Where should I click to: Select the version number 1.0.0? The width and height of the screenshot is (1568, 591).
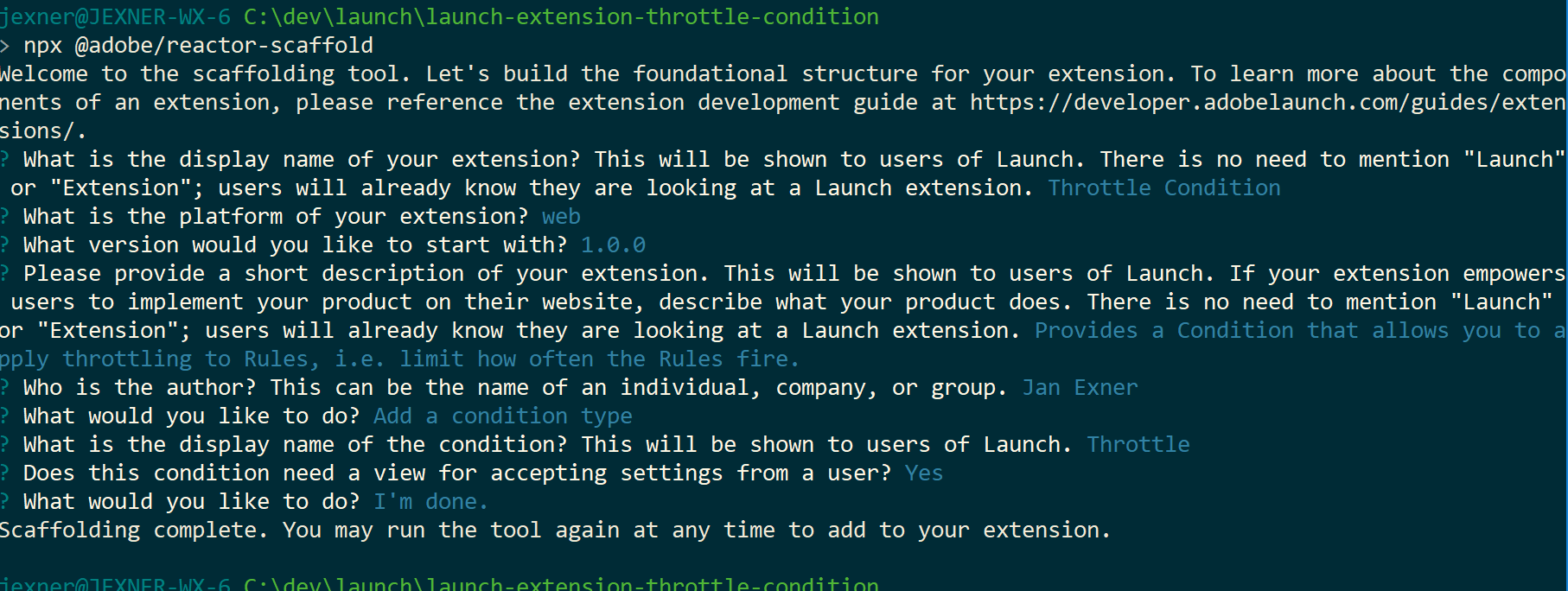613,245
